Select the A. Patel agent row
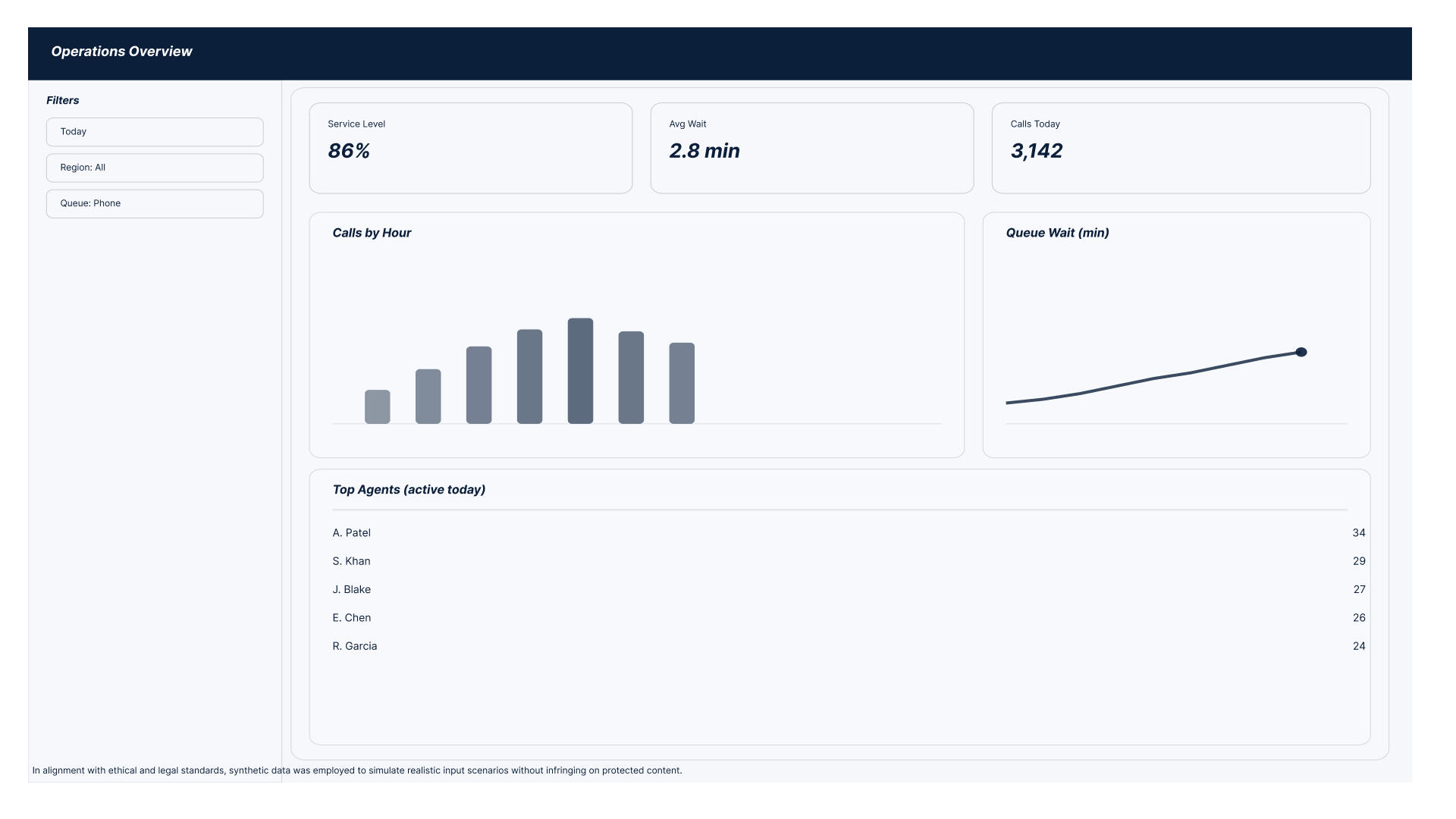 pyautogui.click(x=352, y=533)
